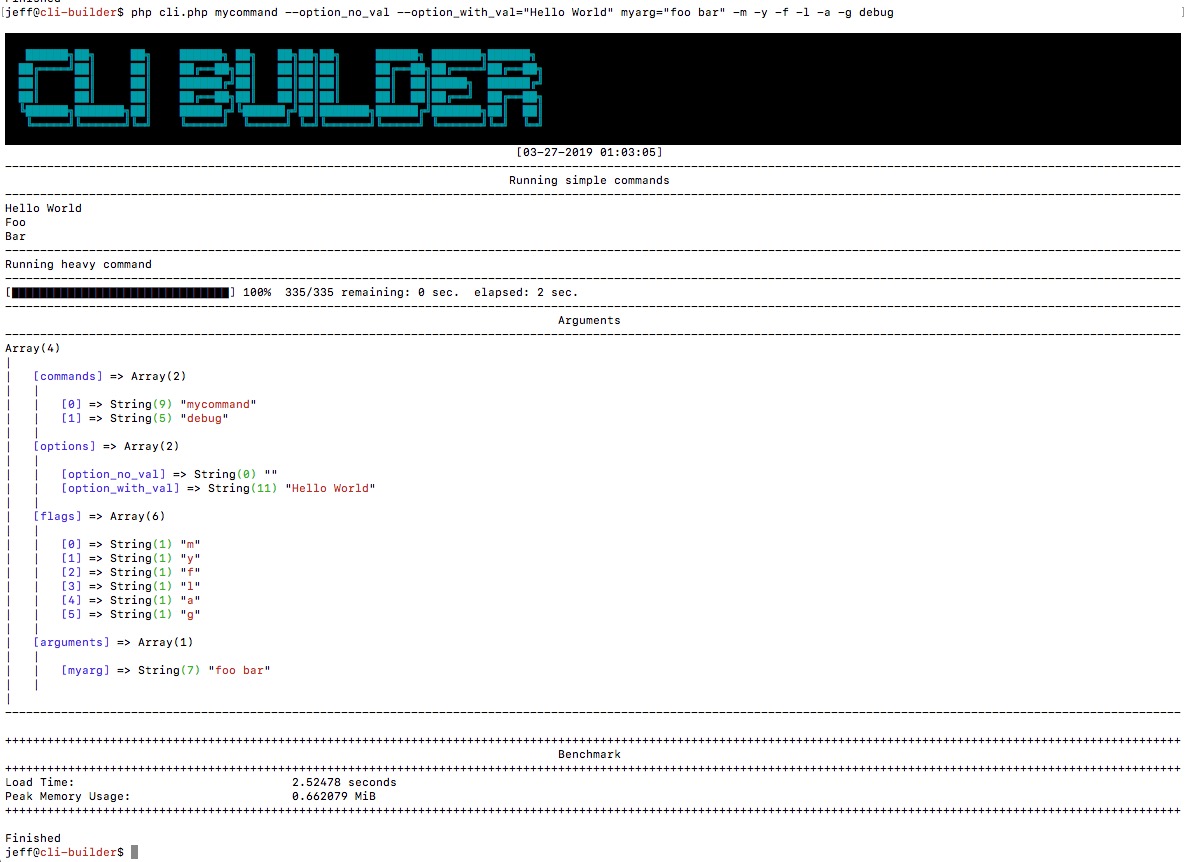Click the flag value "g"
Screen dimensions: 1185x862
(x=190, y=614)
